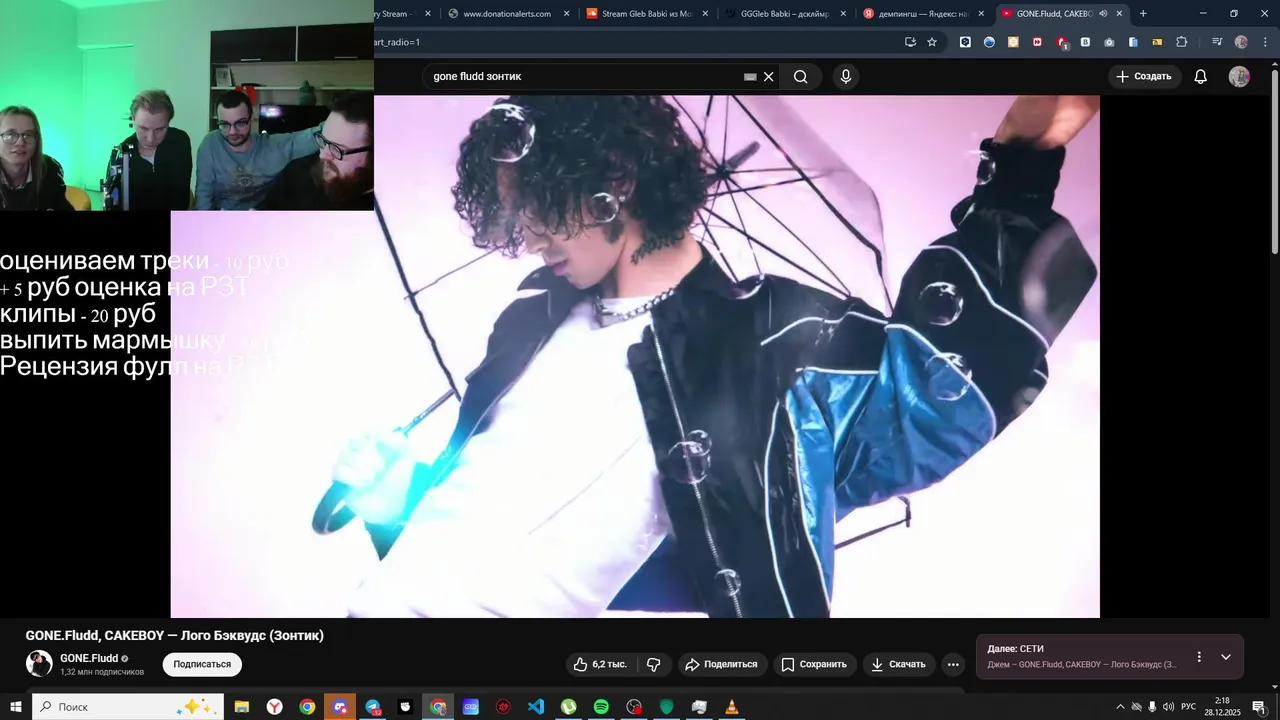Open the Windows notification center icon
Screen dimensions: 1280x720
(1258, 707)
